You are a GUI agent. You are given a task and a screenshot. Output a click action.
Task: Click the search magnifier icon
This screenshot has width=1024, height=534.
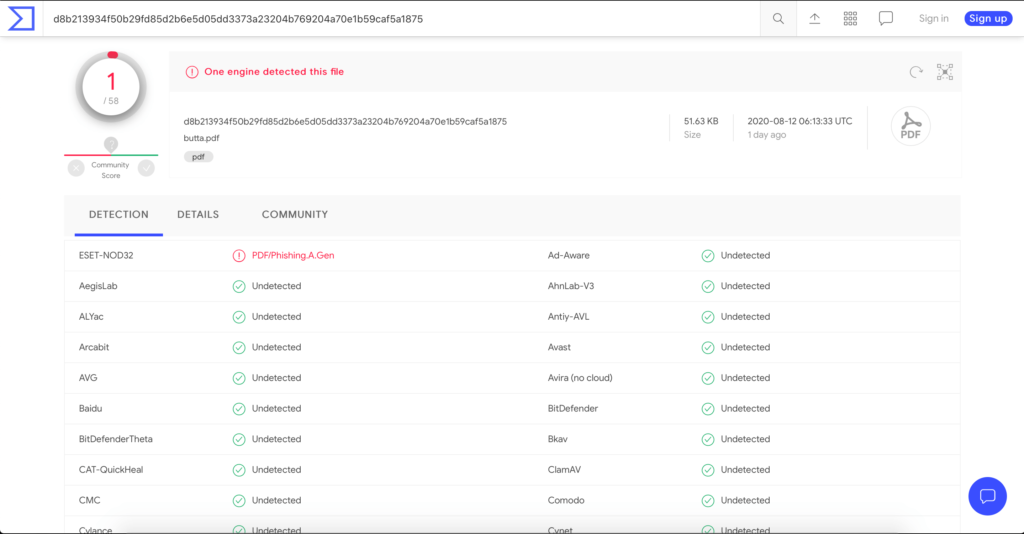click(778, 18)
